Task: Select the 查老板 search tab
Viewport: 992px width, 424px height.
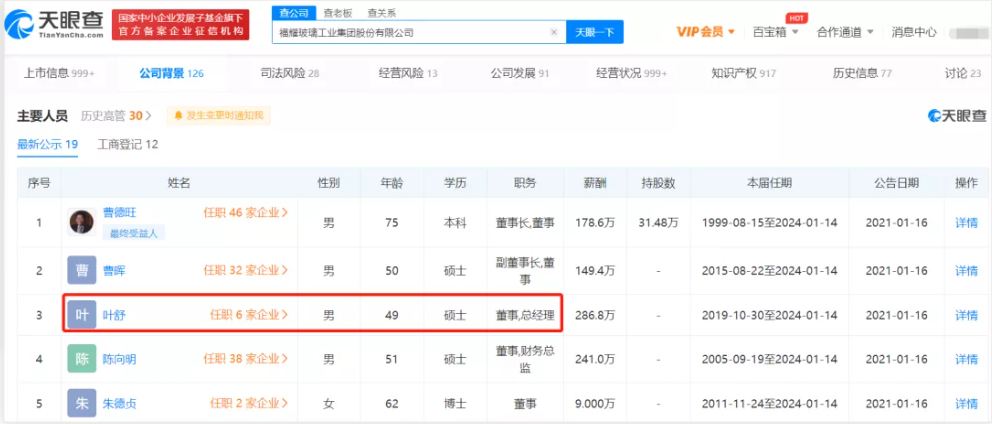Action: point(338,13)
